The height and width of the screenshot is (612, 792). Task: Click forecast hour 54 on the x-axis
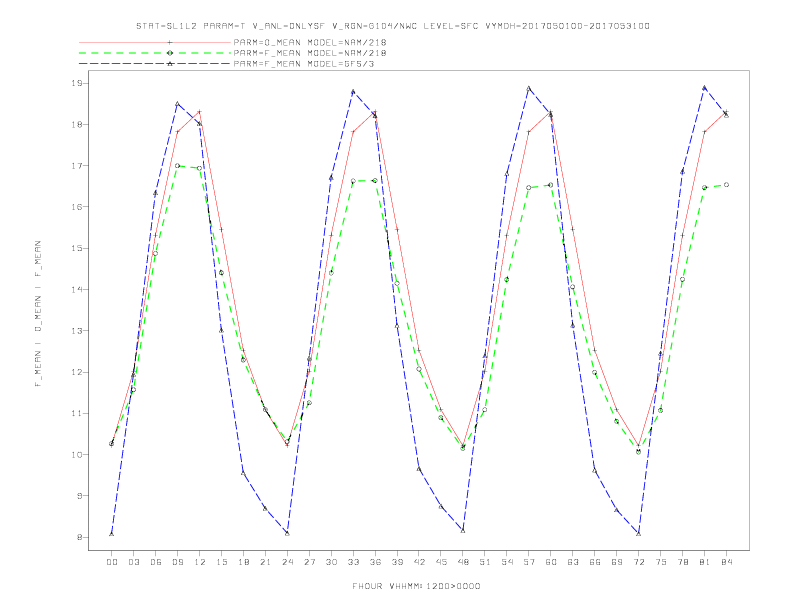point(507,562)
